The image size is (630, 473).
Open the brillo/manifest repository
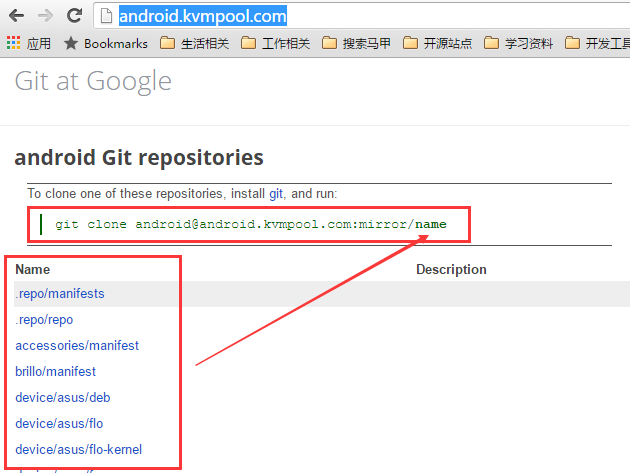[x=55, y=372]
